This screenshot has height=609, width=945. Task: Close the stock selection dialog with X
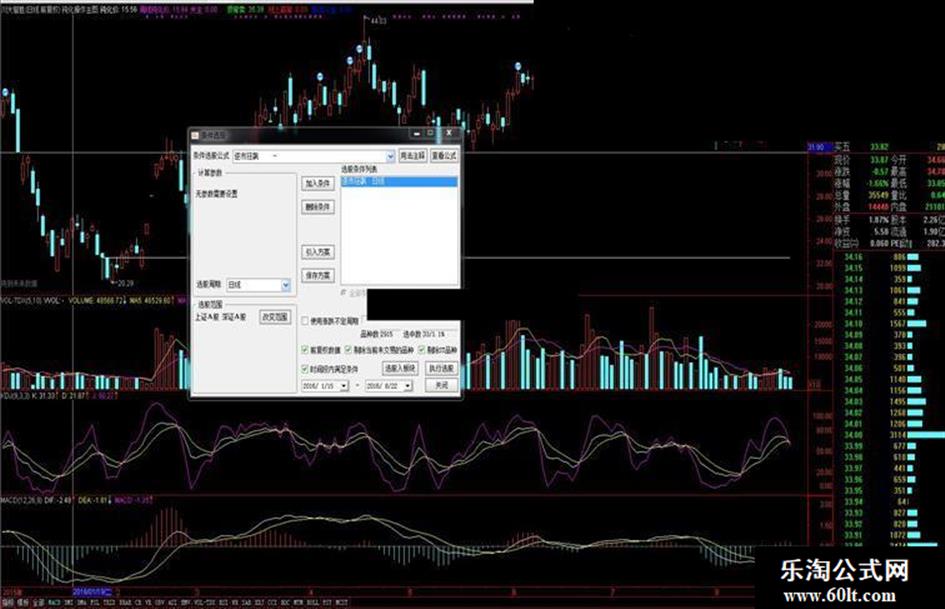(449, 133)
